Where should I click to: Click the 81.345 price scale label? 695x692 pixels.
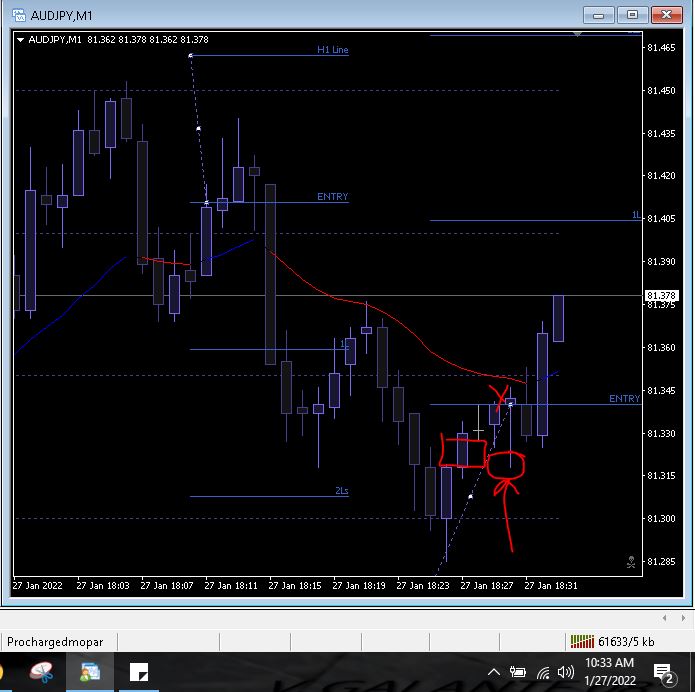coord(661,391)
